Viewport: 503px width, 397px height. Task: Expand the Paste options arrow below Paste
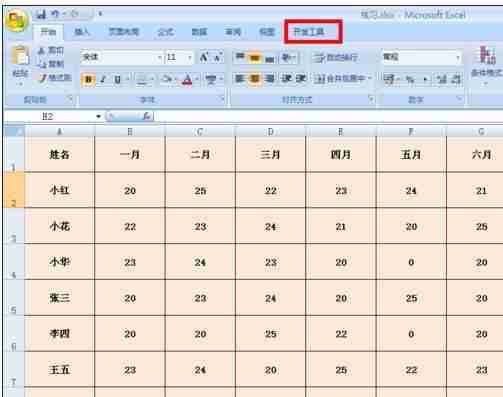click(20, 84)
